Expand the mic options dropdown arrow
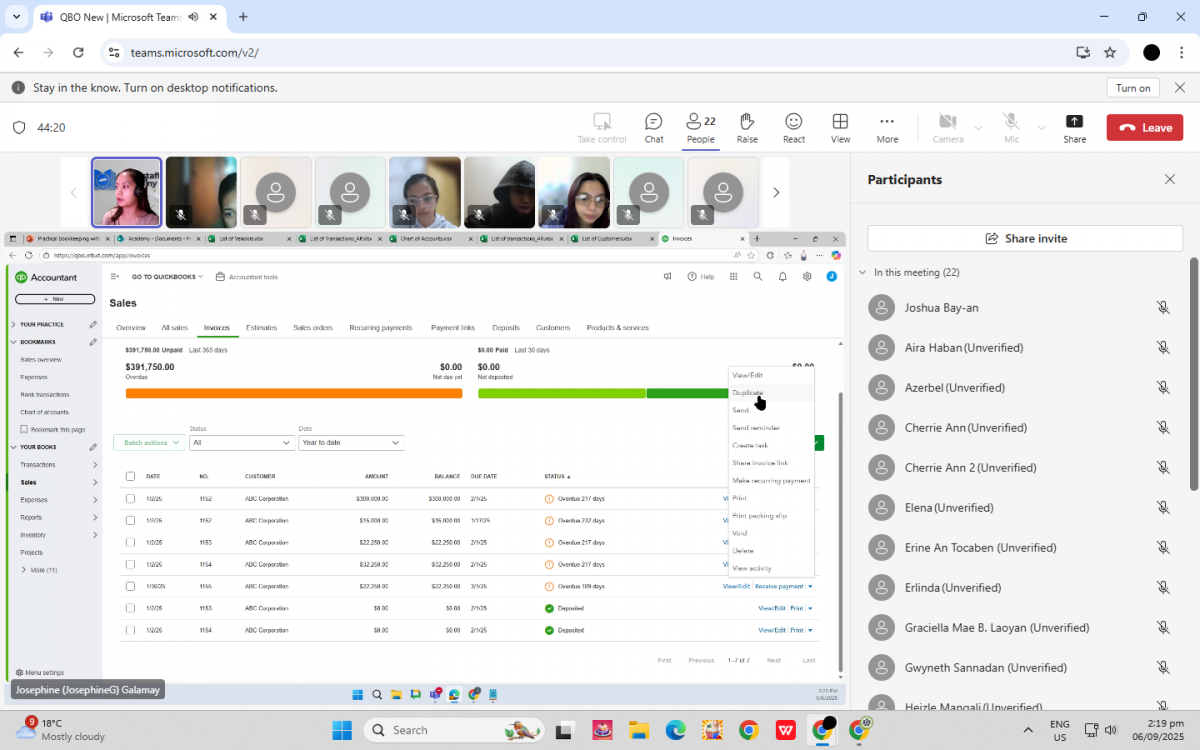Image resolution: width=1200 pixels, height=750 pixels. [x=1041, y=128]
